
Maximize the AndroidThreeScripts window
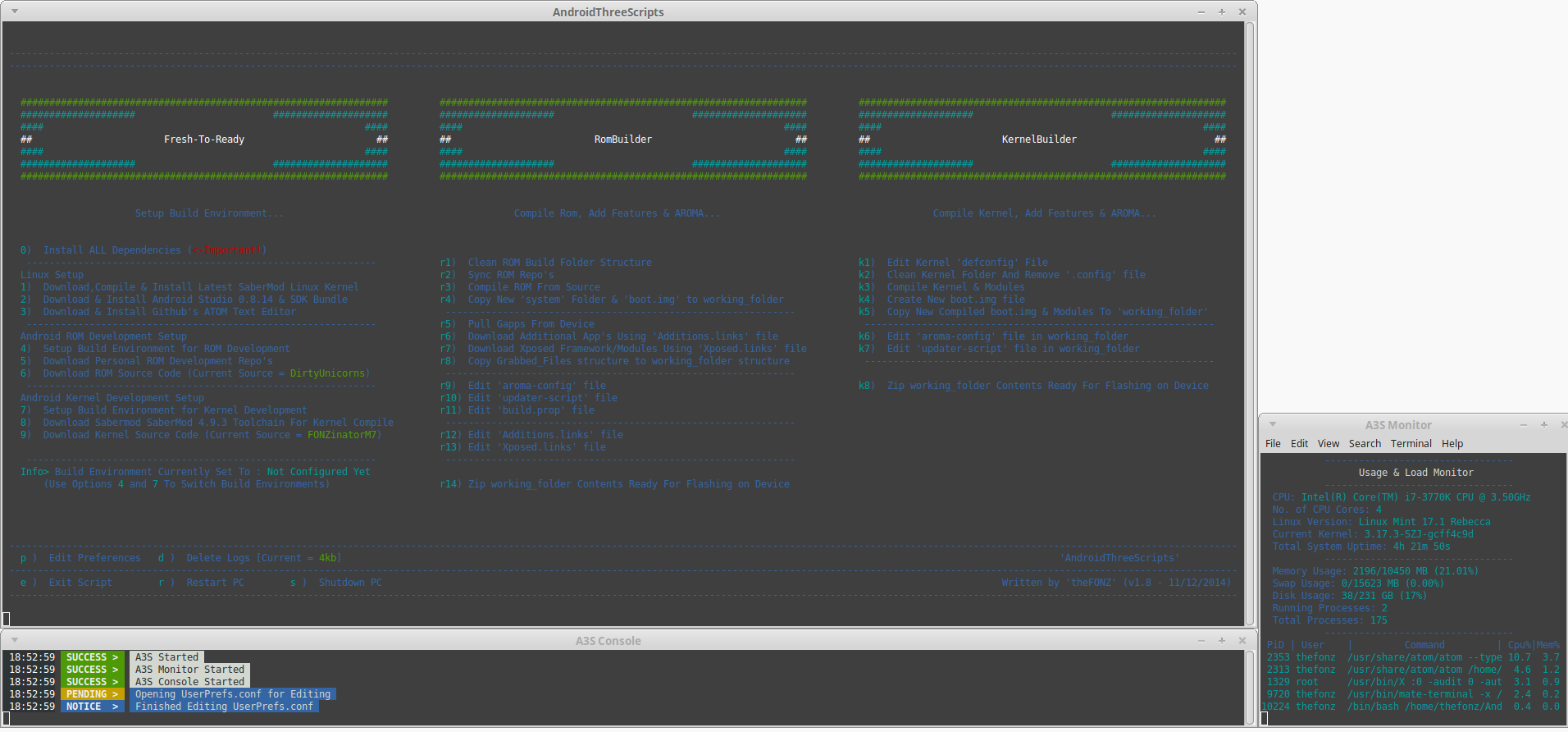click(1222, 11)
